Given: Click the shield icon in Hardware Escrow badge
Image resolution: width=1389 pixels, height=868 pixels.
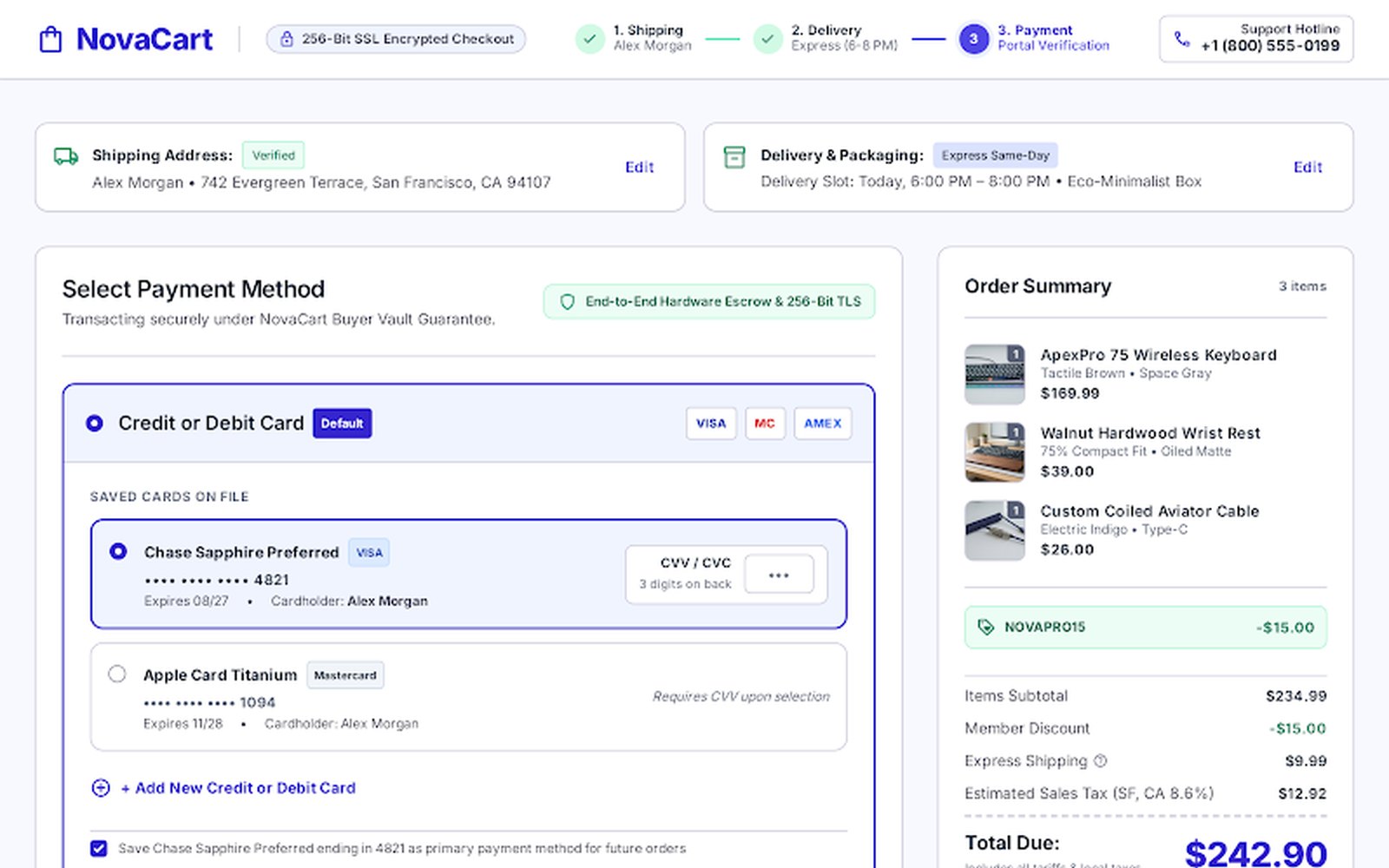Looking at the screenshot, I should pos(568,302).
